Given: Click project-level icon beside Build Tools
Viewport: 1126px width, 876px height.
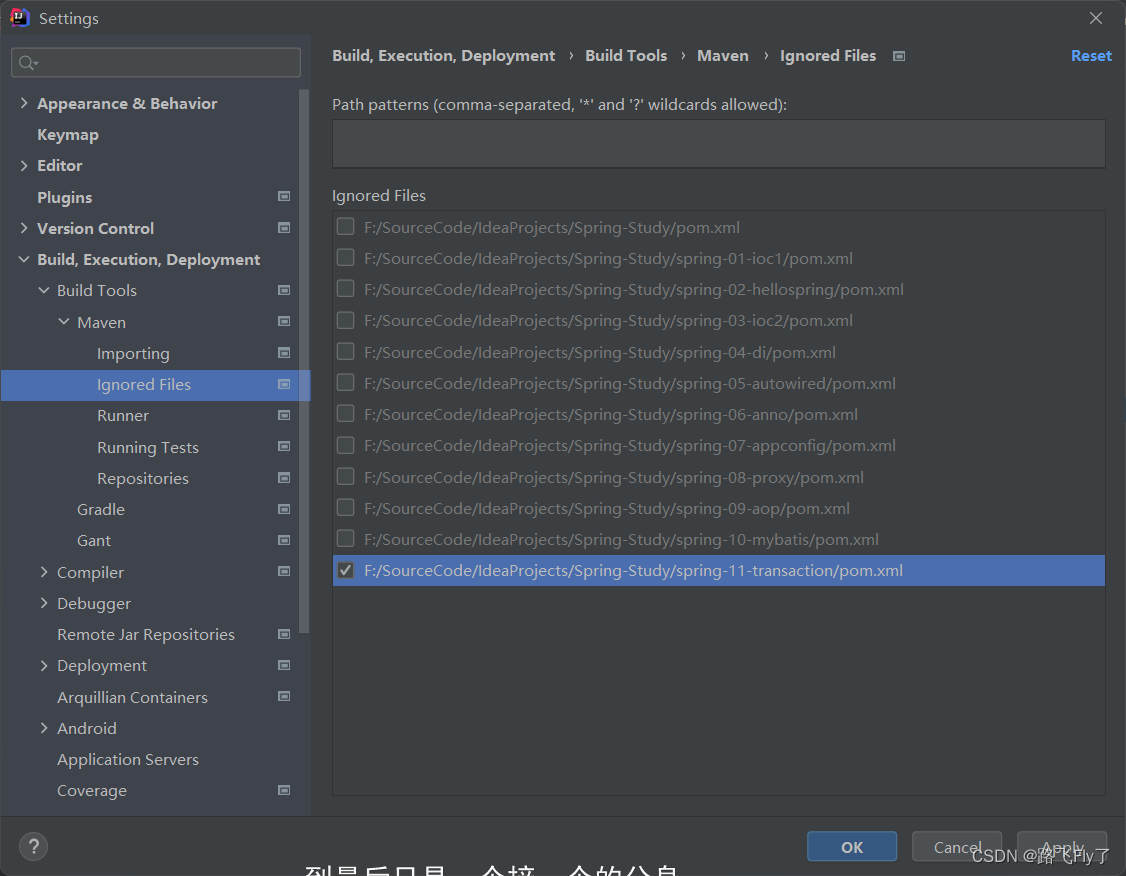Looking at the screenshot, I should point(284,290).
